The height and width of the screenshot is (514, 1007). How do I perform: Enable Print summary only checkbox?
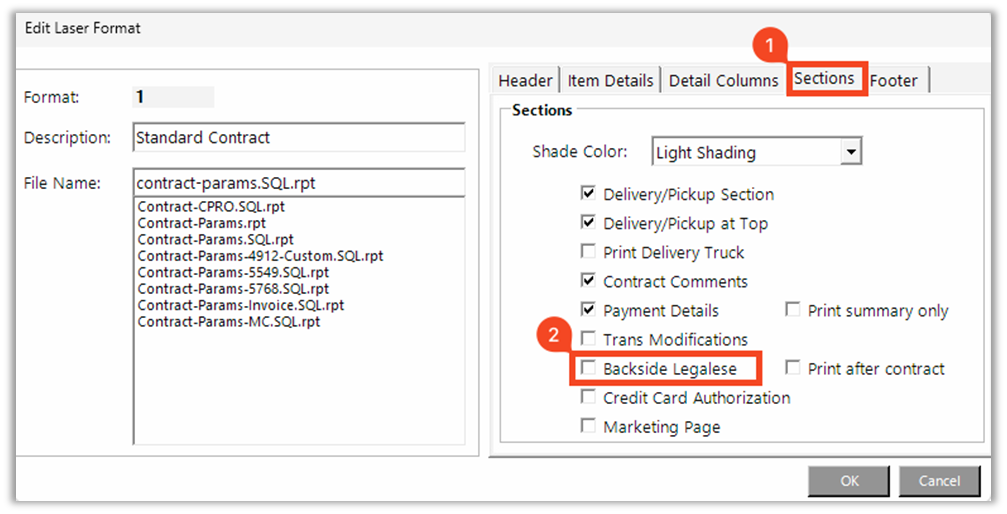(x=793, y=311)
